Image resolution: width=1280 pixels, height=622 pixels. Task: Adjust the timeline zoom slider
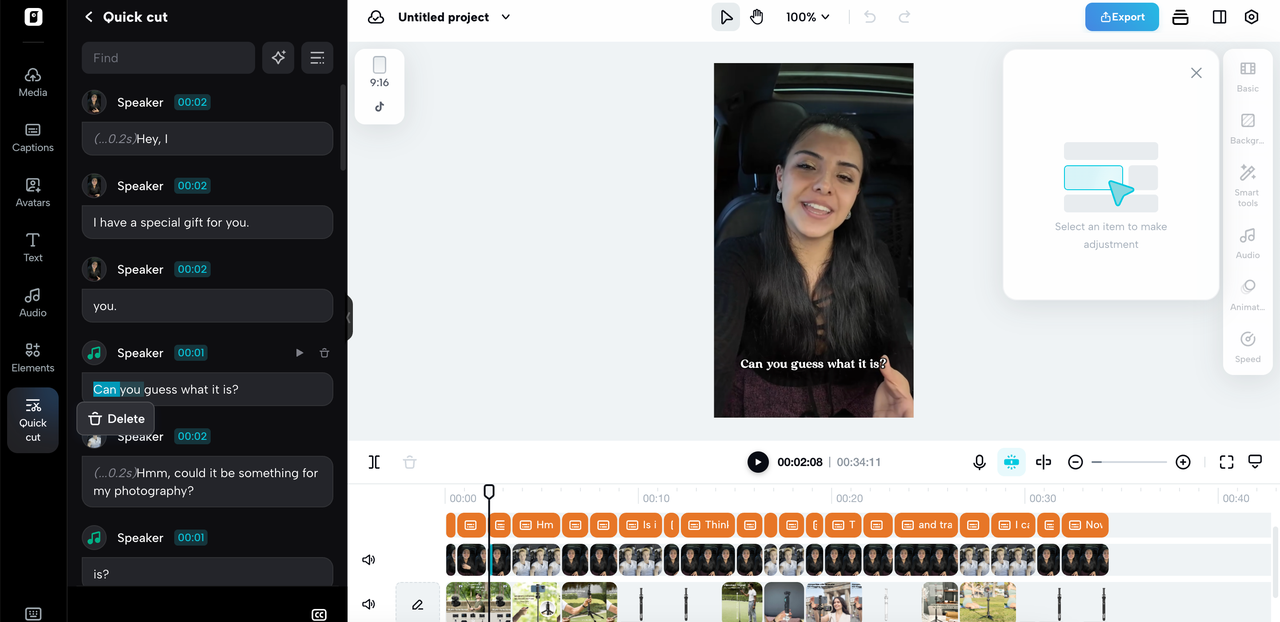pyautogui.click(x=1129, y=462)
